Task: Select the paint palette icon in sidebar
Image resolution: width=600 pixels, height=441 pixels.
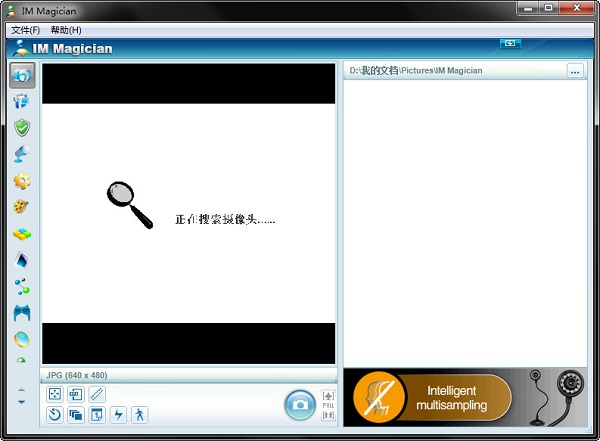Action: click(x=22, y=207)
